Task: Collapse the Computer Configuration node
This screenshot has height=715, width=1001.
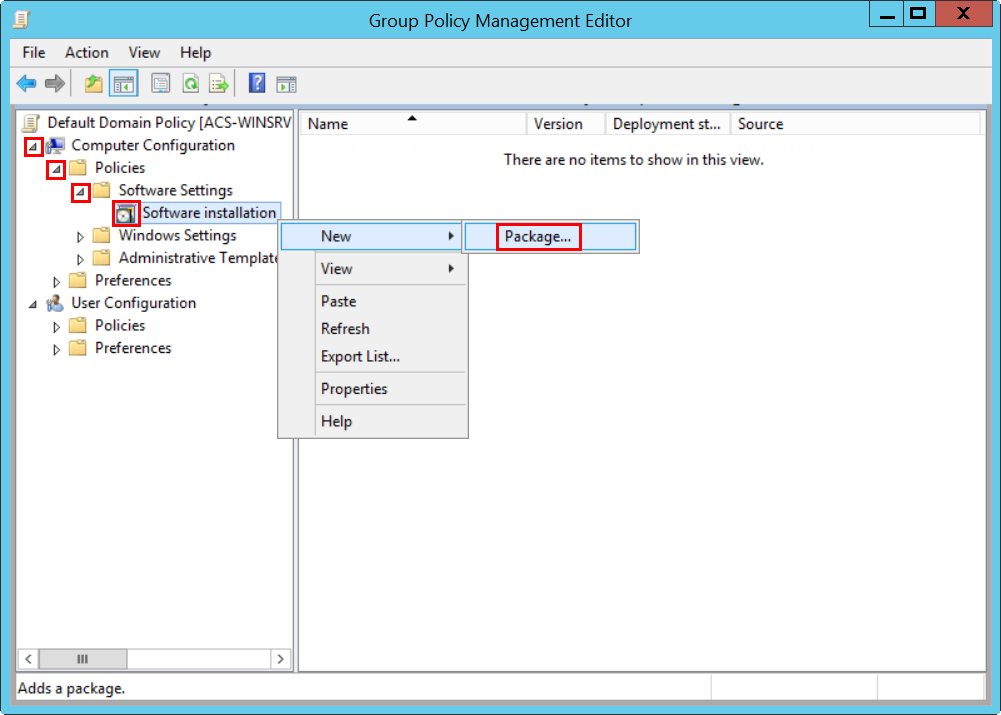Action: (33, 146)
